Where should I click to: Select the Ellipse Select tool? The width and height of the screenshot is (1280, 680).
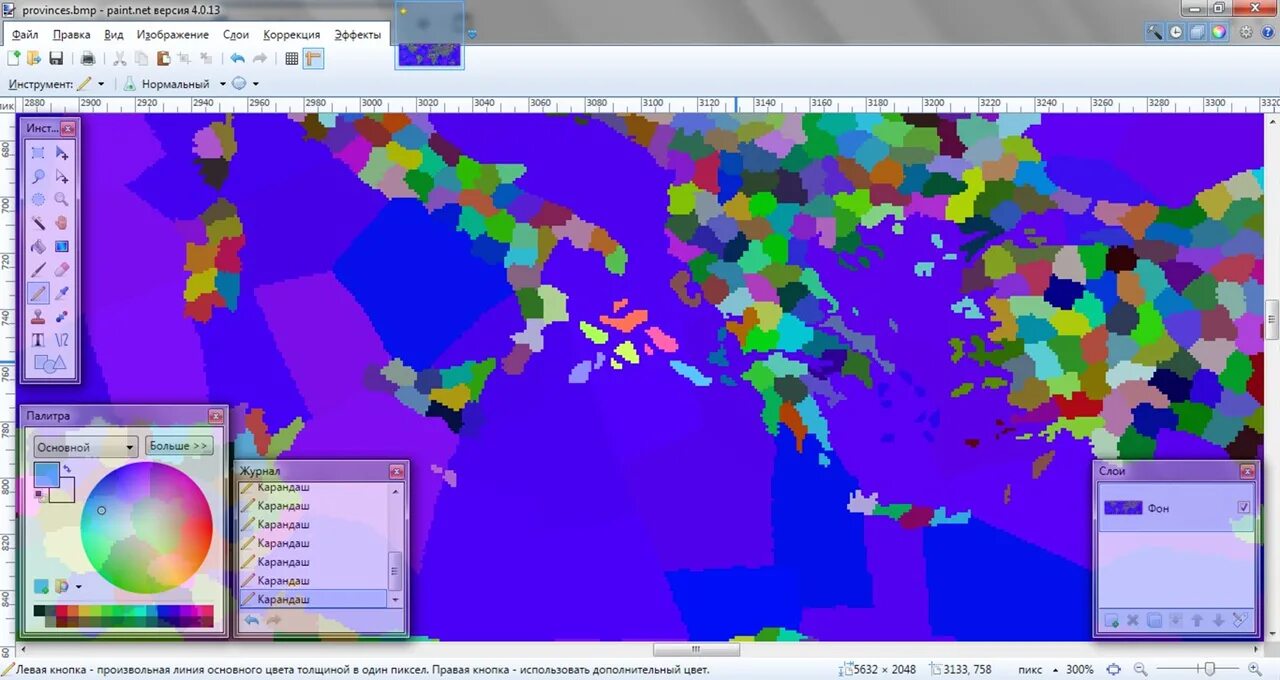38,199
